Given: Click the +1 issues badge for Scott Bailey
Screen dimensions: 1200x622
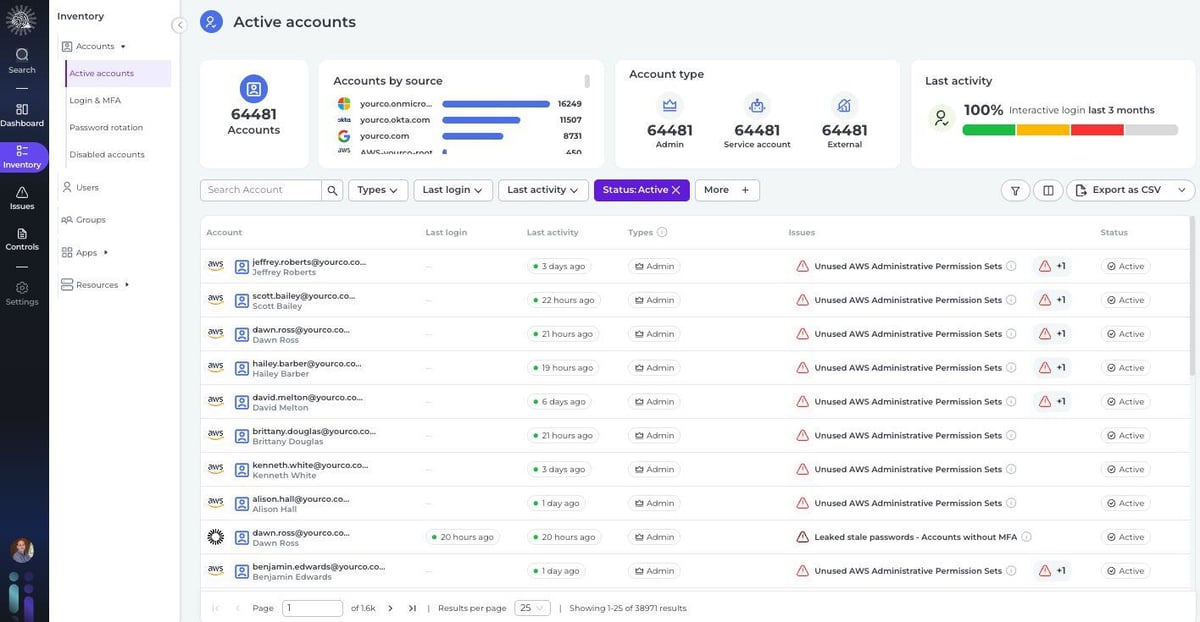Looking at the screenshot, I should [x=1052, y=300].
